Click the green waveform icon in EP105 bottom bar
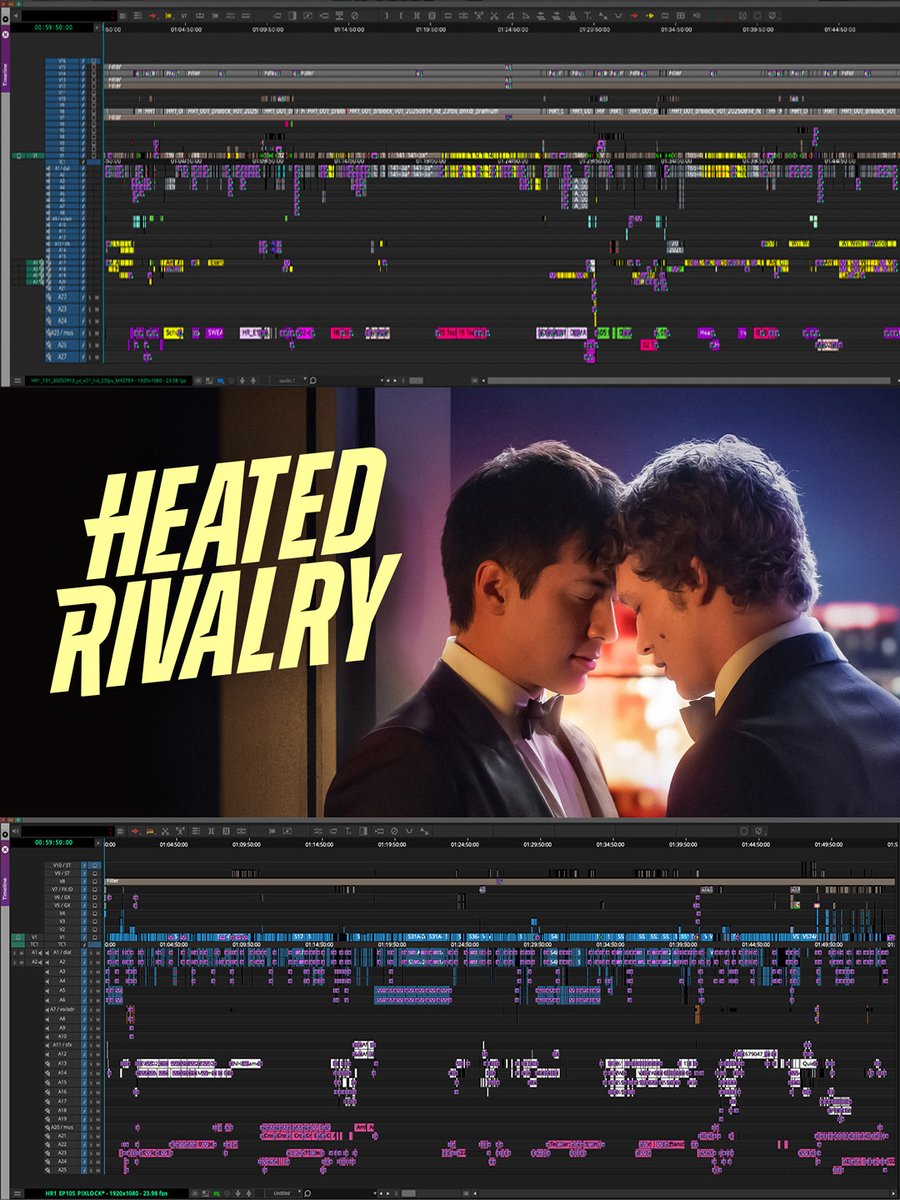The image size is (900, 1200). pyautogui.click(x=216, y=1193)
